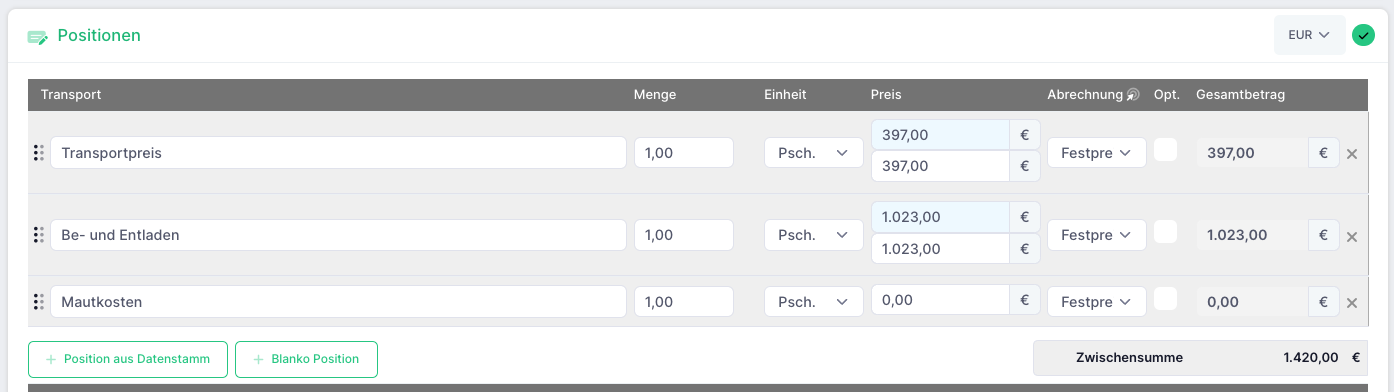Tick the Opt. checkbox for Transportpreis
This screenshot has width=1394, height=392.
pyautogui.click(x=1166, y=150)
